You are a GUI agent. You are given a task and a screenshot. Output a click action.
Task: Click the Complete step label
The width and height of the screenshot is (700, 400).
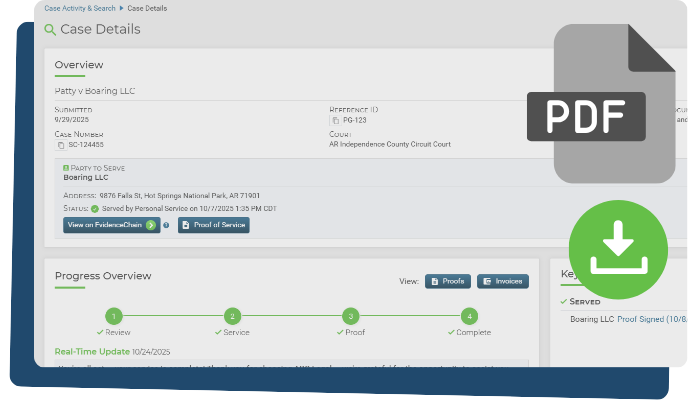pos(474,332)
